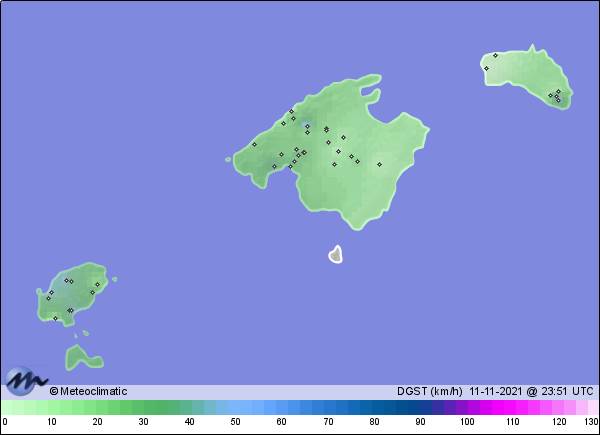600x435 pixels.
Task: Click the small Cabrera island south of Mallorca
Action: (336, 254)
